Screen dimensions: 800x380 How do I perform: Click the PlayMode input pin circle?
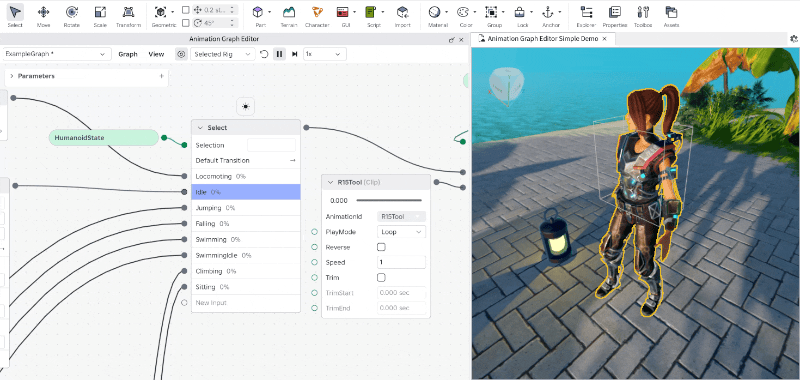coord(314,232)
